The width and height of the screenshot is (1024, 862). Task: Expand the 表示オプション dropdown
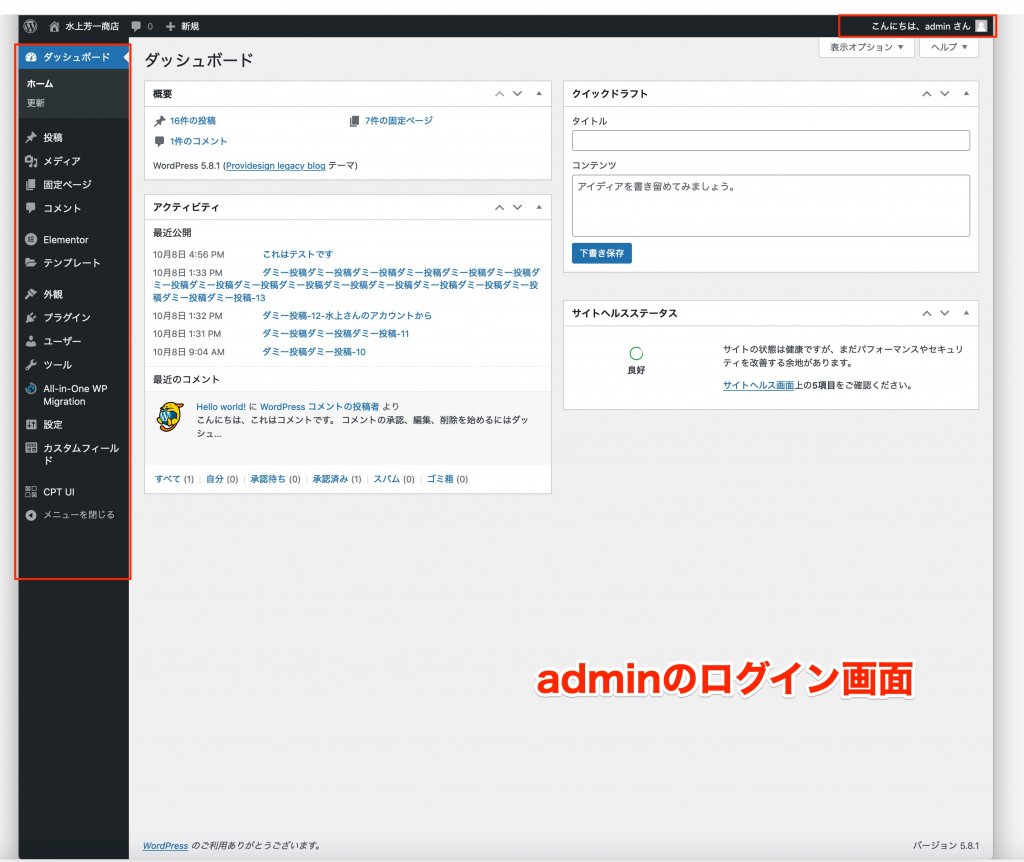[x=866, y=47]
